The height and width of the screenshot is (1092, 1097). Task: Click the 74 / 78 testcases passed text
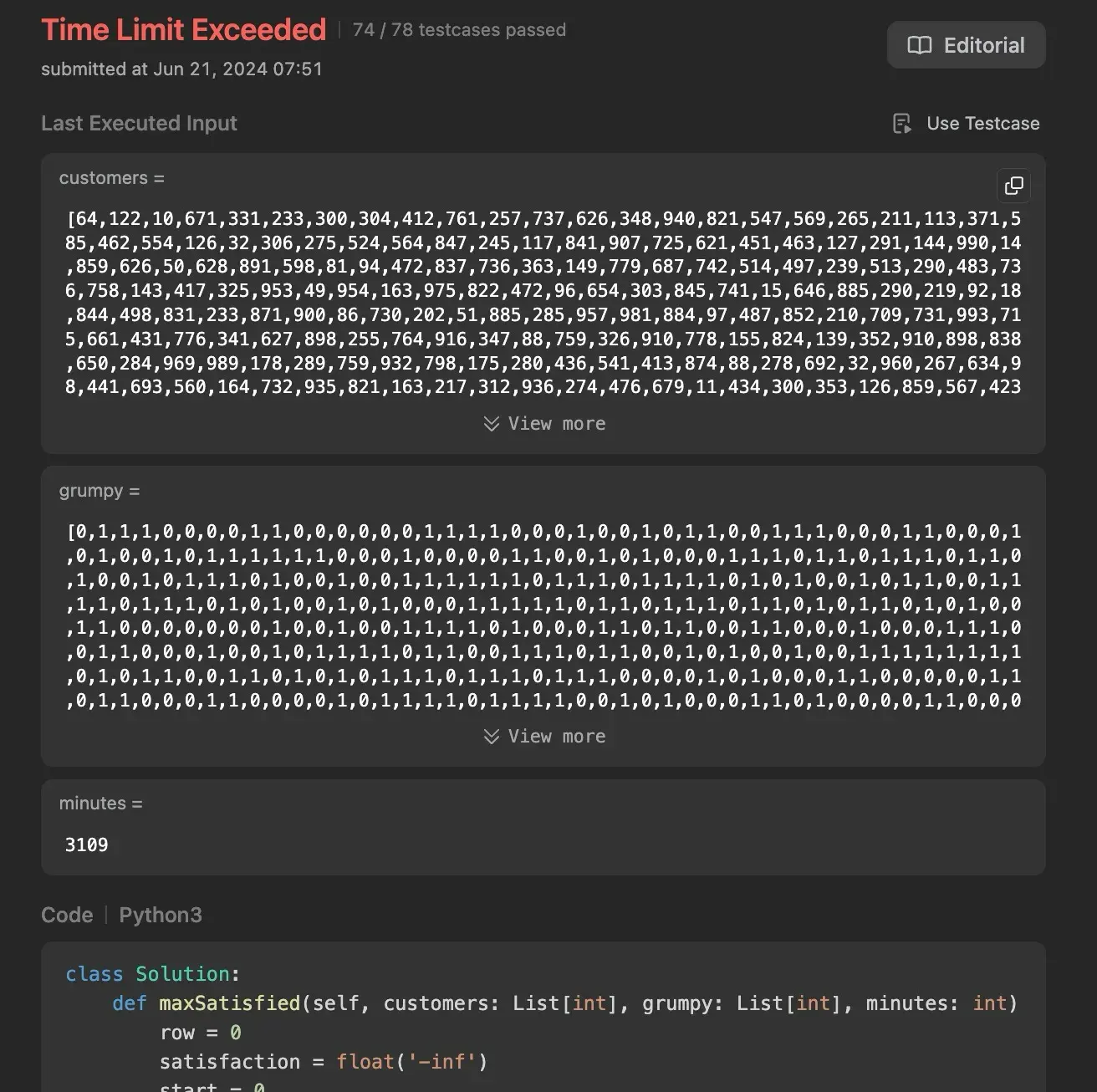(x=459, y=30)
